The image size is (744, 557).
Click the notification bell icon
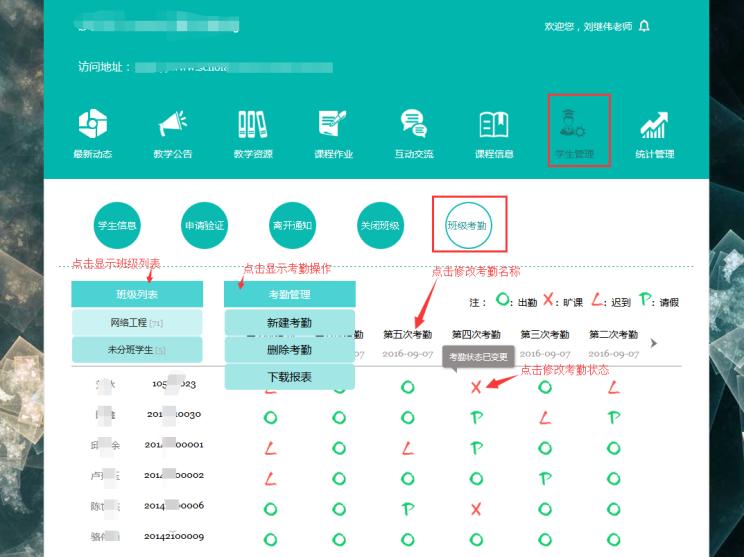[644, 26]
